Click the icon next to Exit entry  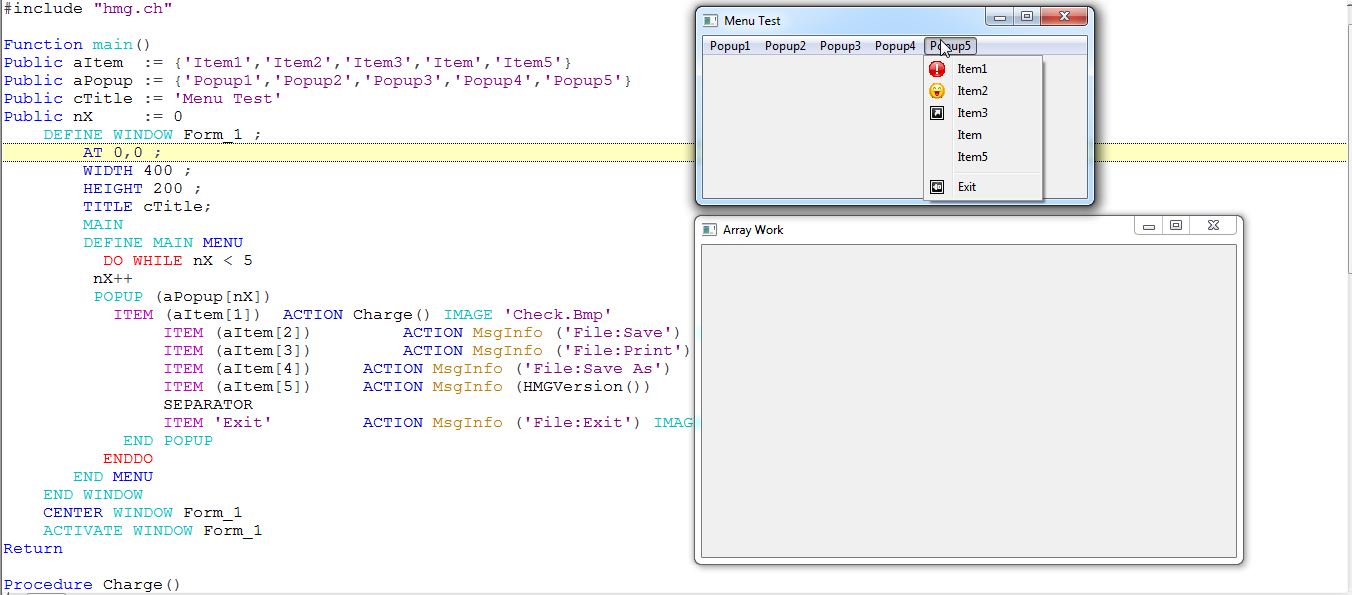[937, 187]
